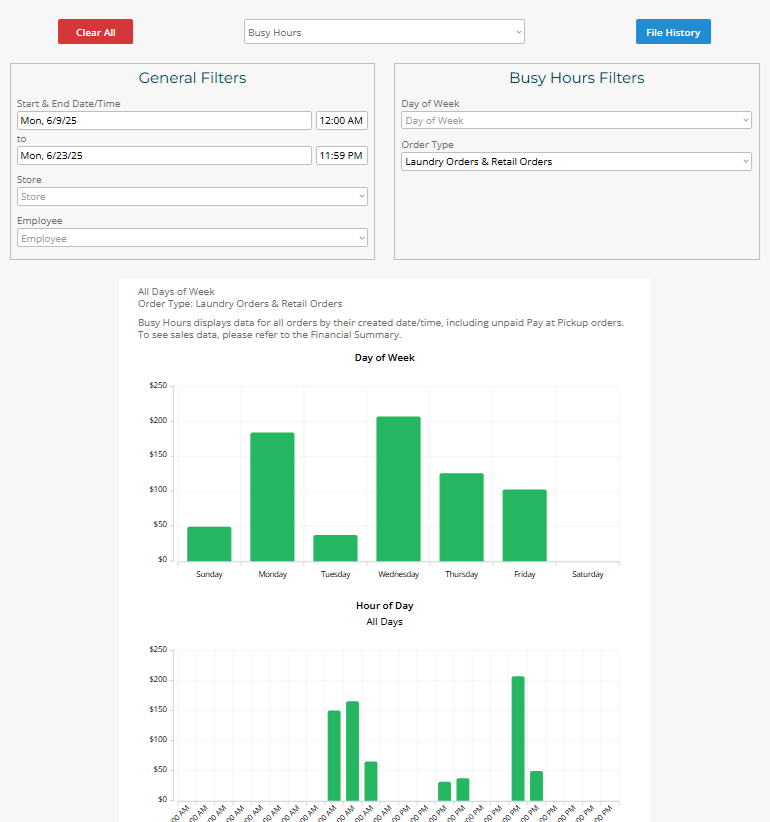Click the Saturday label on the chart axis

pos(588,574)
